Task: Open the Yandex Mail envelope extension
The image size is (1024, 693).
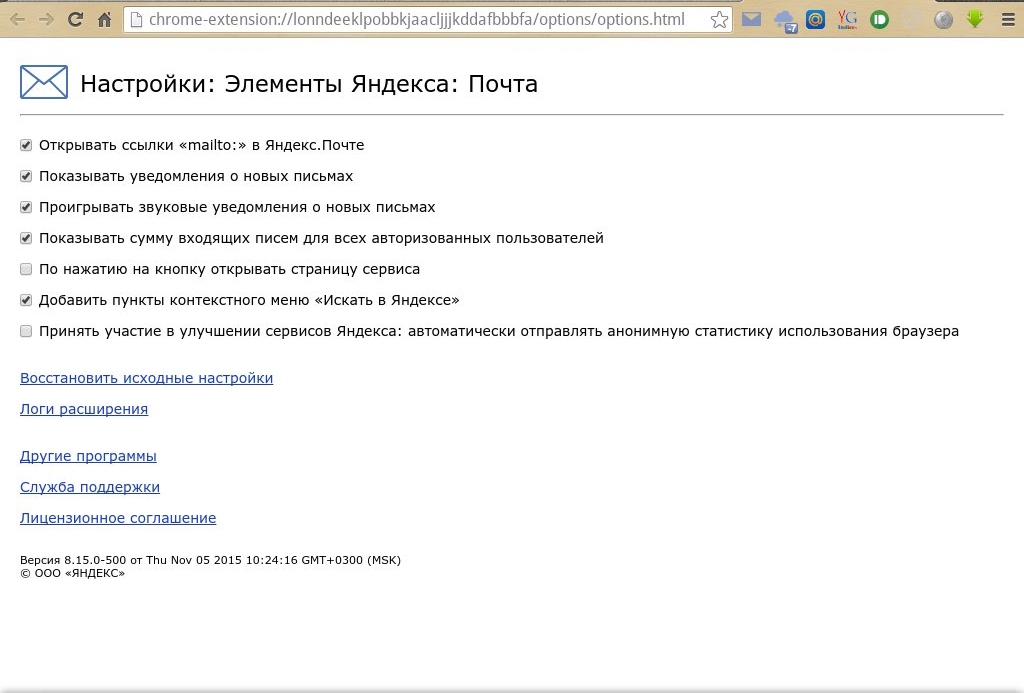Action: [752, 20]
